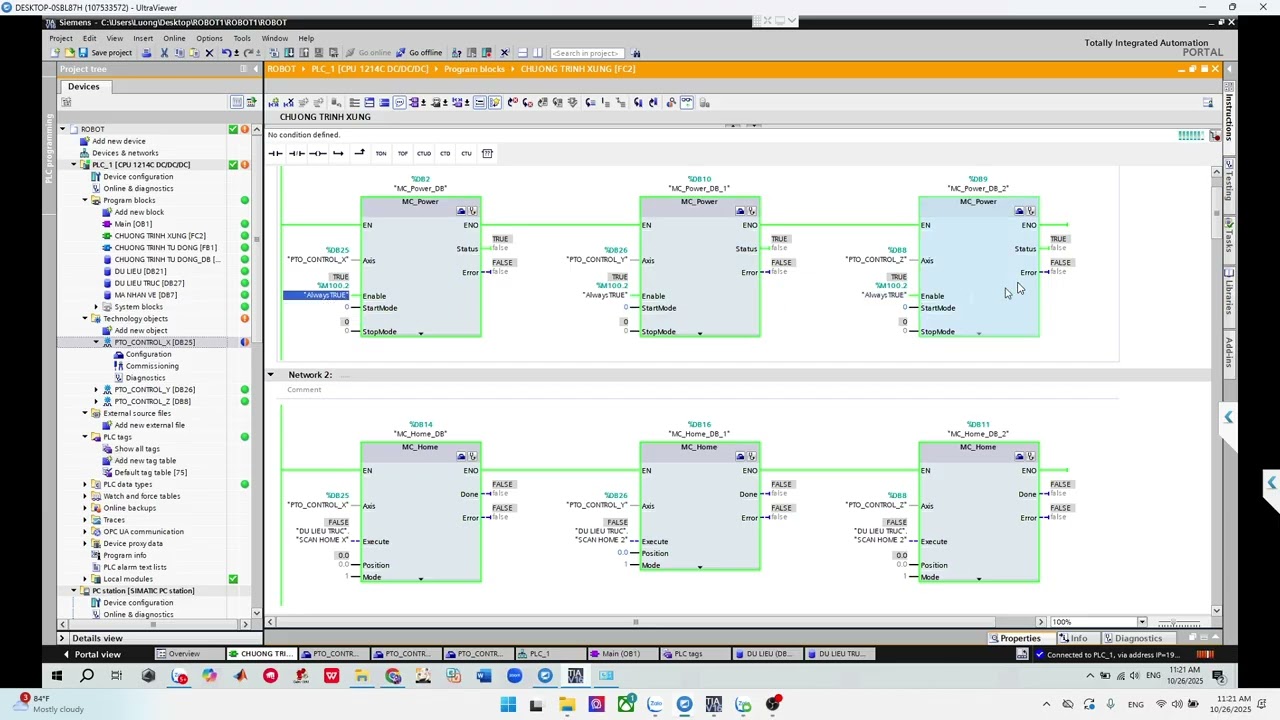Open the Online menu
Screen dimensions: 1280x720
174,38
